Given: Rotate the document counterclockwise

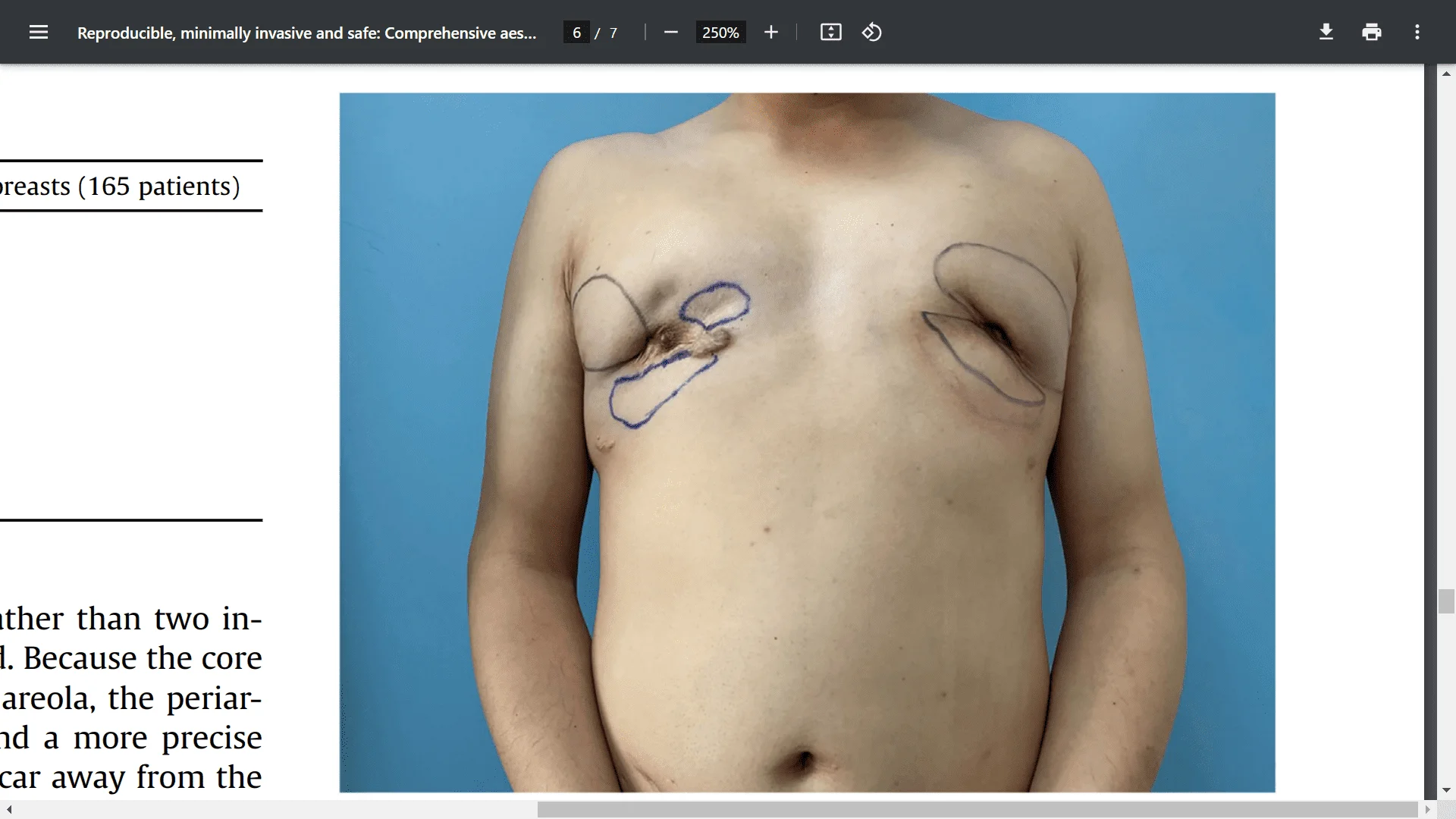Looking at the screenshot, I should (871, 32).
